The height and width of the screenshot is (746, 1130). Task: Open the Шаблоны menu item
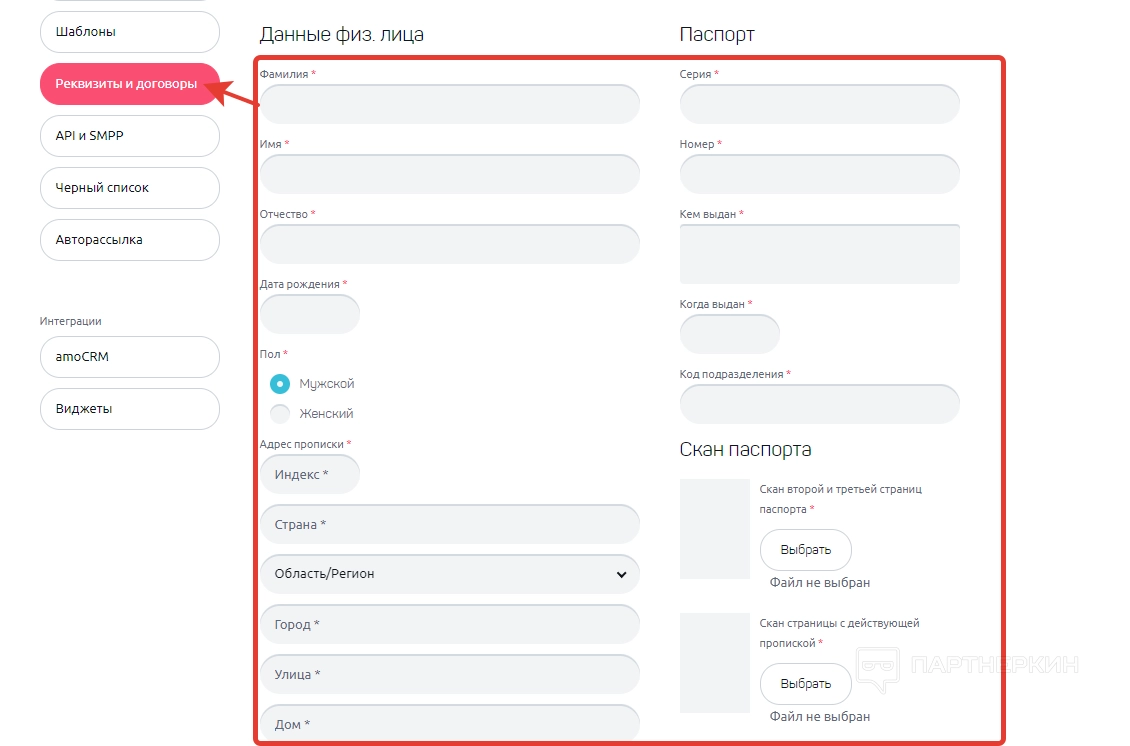[129, 32]
